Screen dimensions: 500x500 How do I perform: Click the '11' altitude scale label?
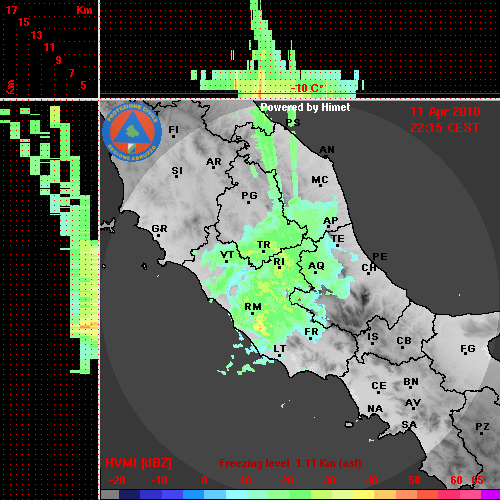[x=49, y=47]
